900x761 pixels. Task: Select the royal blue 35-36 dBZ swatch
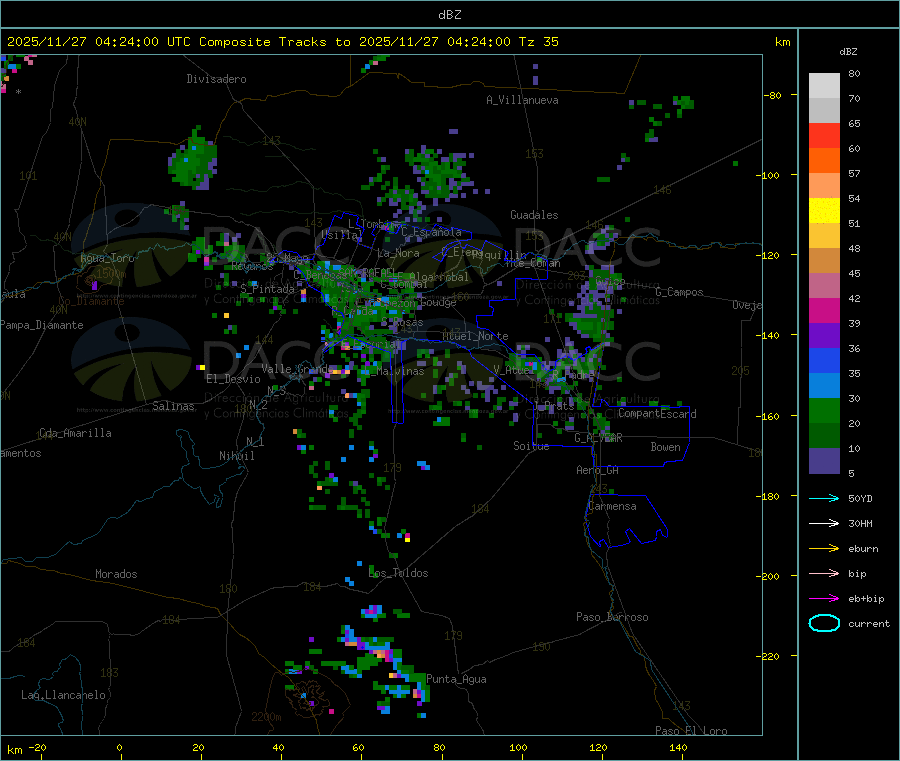[824, 360]
